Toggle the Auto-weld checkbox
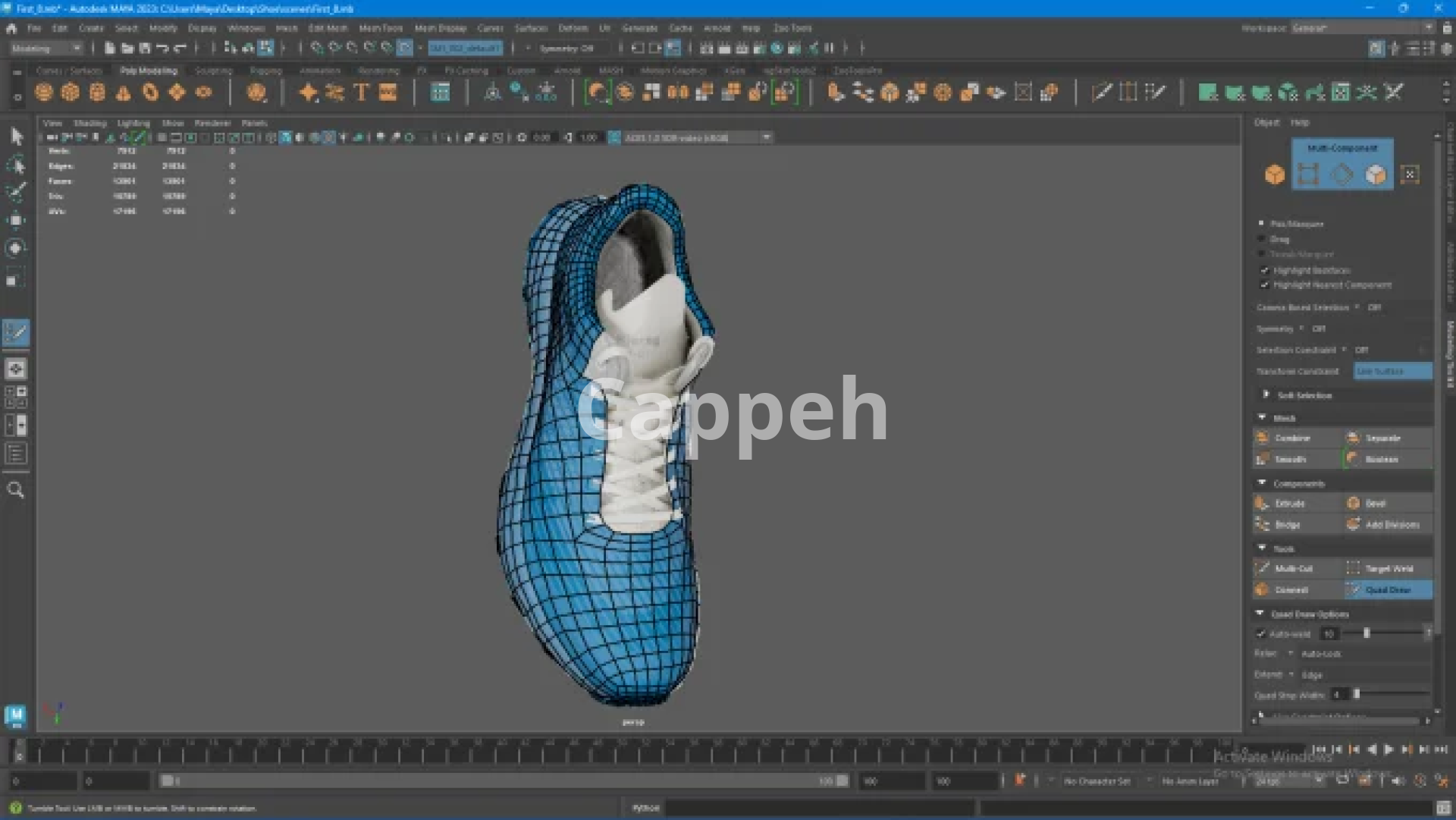 pyautogui.click(x=1261, y=634)
